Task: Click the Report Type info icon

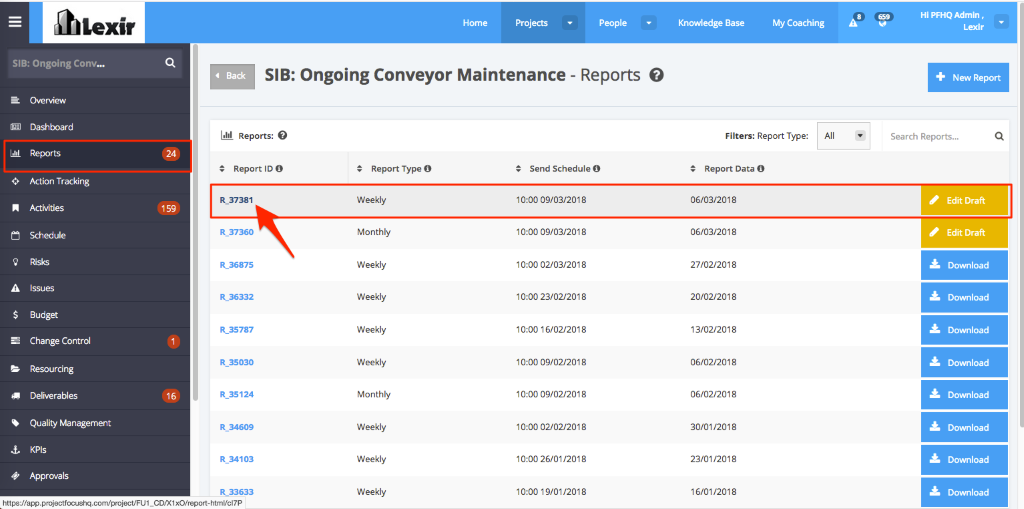Action: click(x=427, y=169)
